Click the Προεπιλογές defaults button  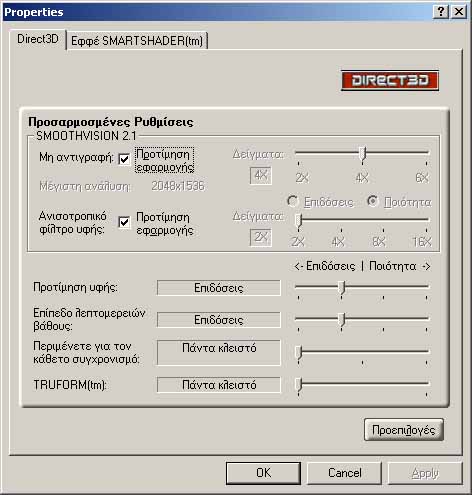(x=404, y=430)
